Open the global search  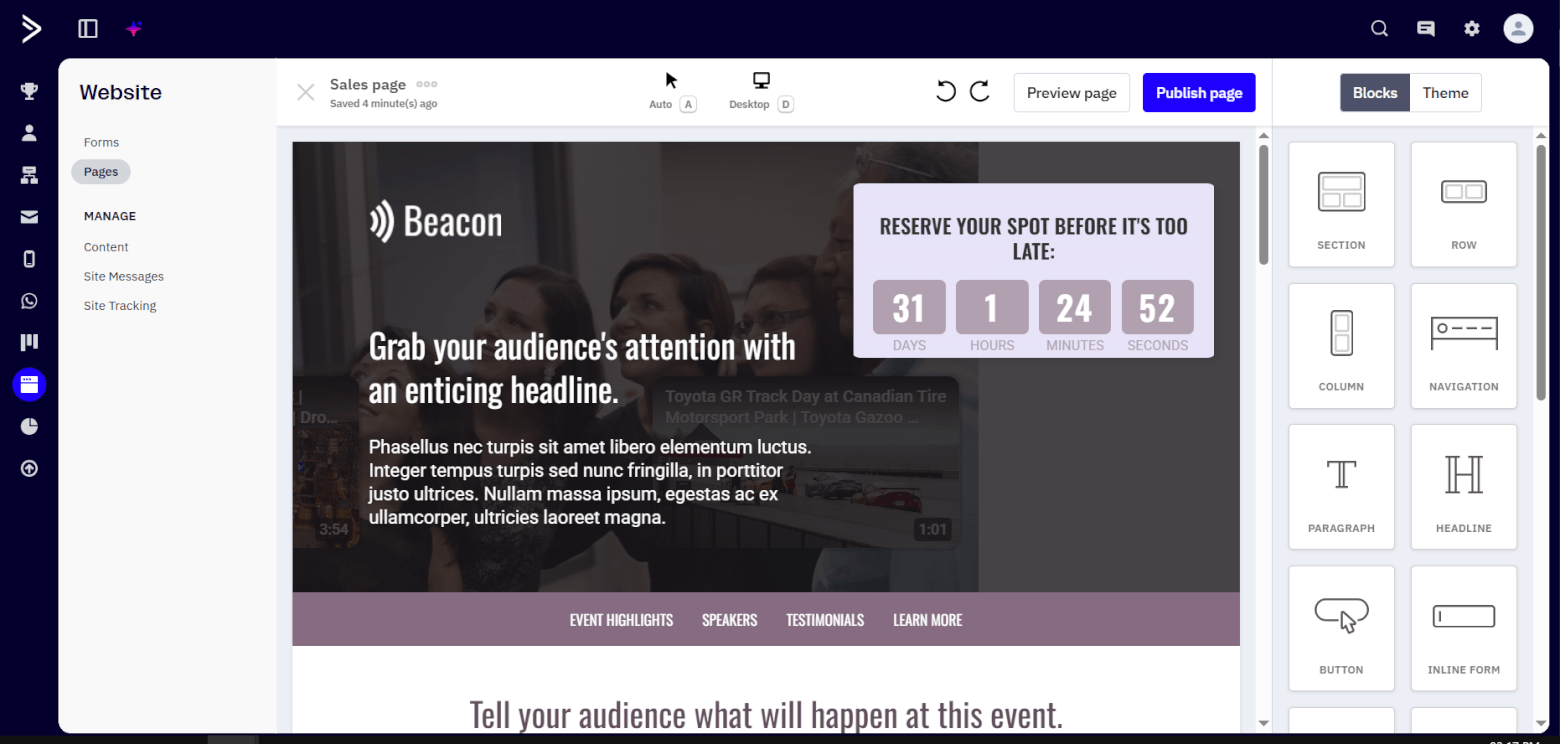point(1379,28)
